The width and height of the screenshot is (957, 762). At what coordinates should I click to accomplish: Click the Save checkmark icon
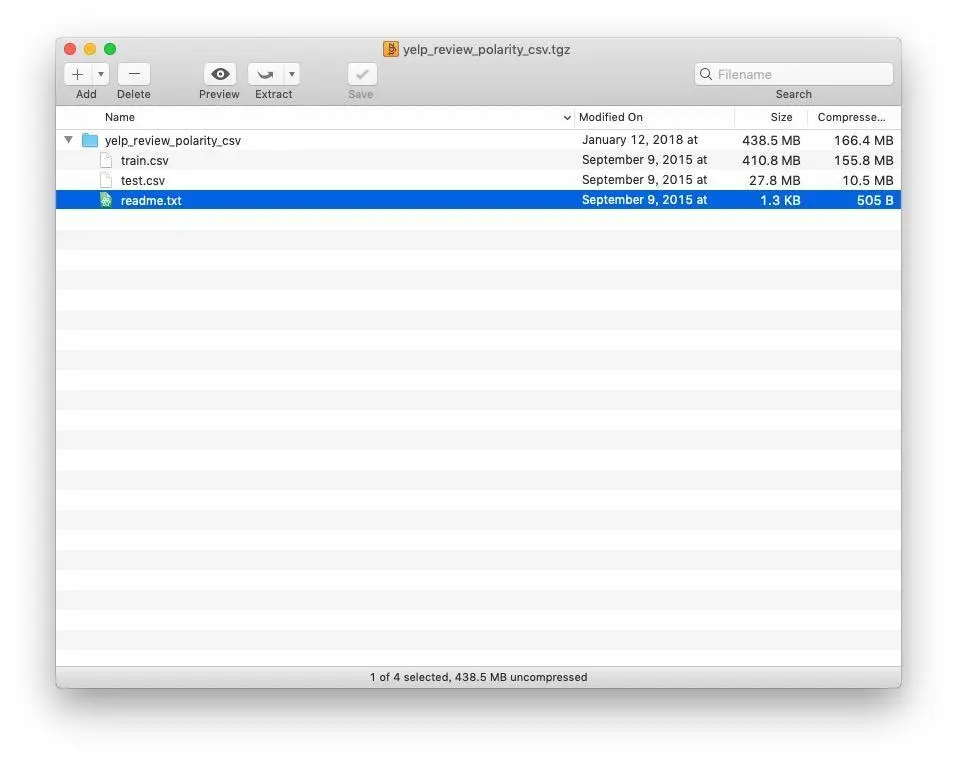(362, 74)
